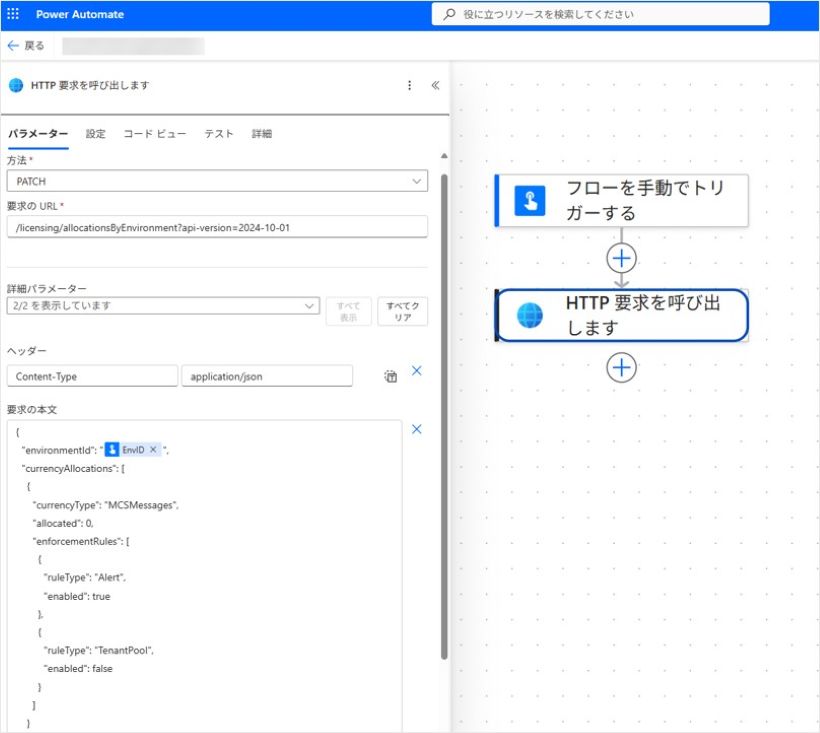Viewport: 820px width, 733px height.
Task: Open the three-dot more options menu
Action: point(409,85)
